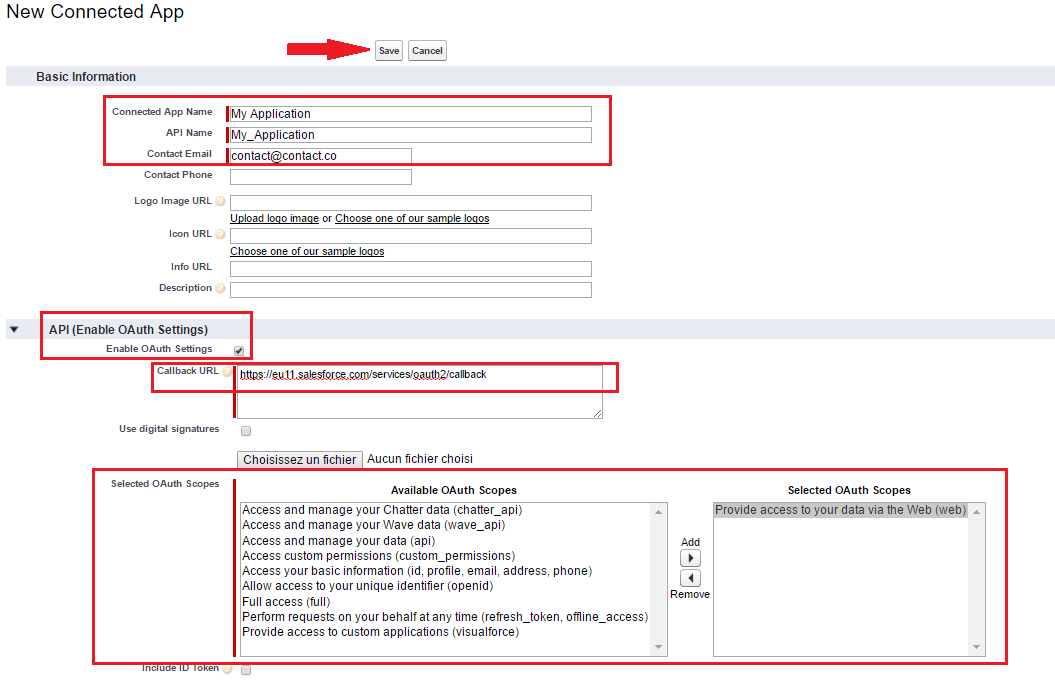Open Callback URL help icon
Viewport: 1055px width, 687px height.
coord(227,371)
